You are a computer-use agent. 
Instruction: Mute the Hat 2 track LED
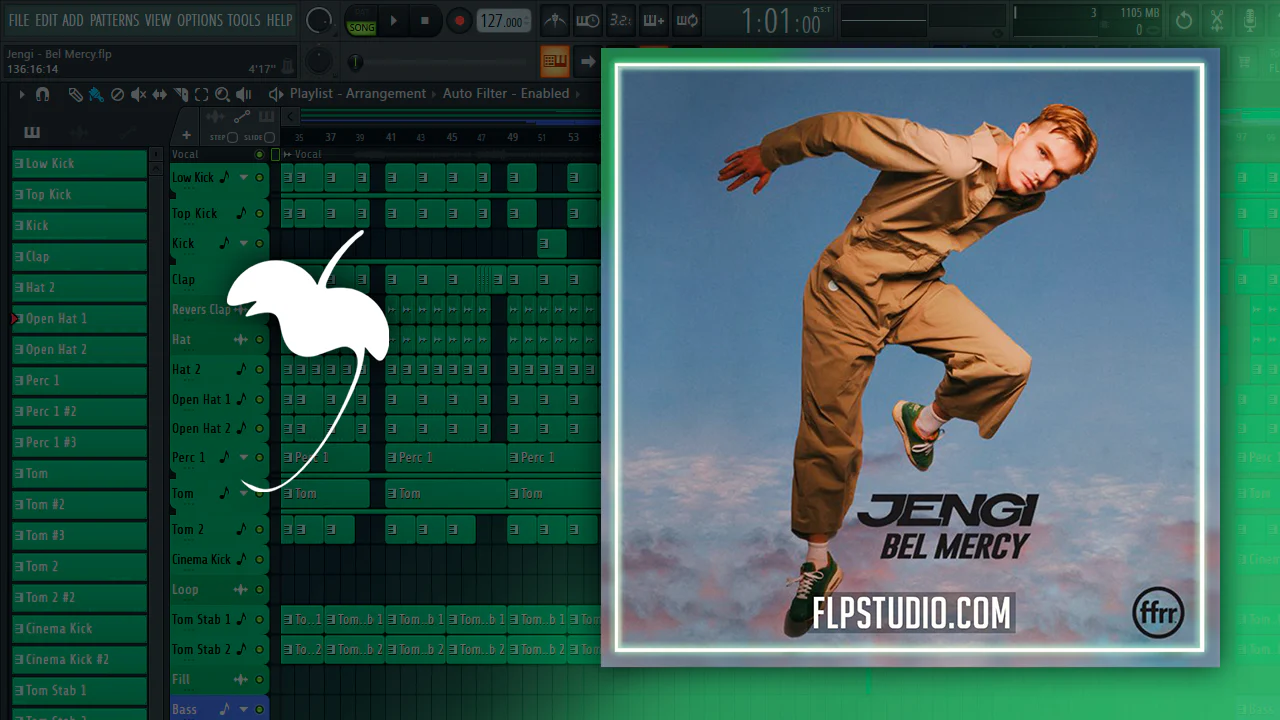[260, 370]
